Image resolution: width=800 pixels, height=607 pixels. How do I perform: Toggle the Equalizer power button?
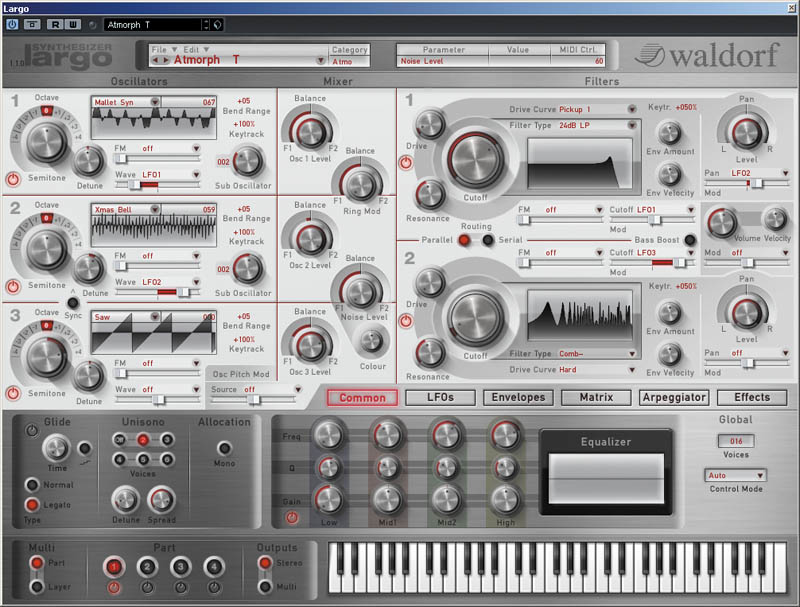[x=291, y=517]
